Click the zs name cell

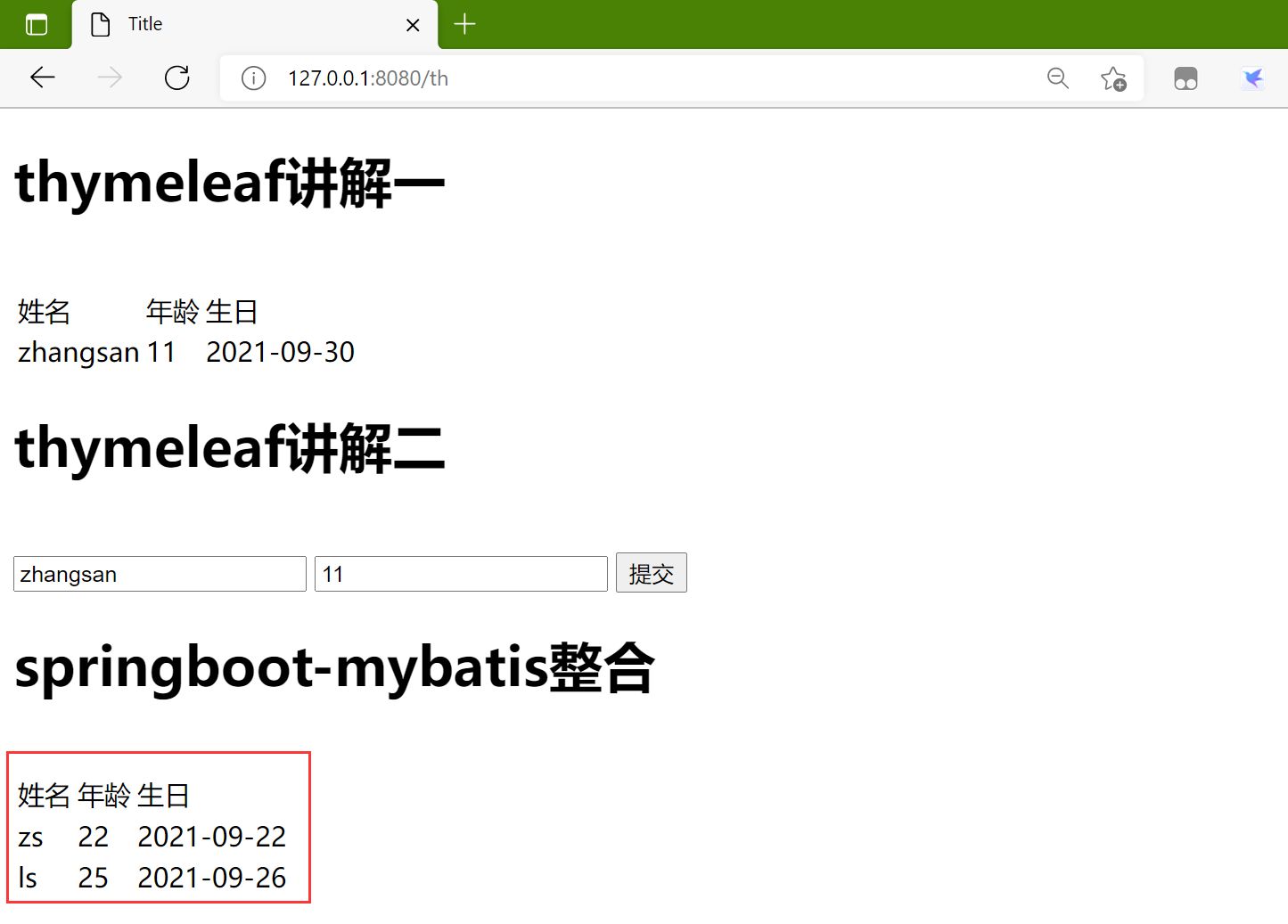(x=31, y=837)
